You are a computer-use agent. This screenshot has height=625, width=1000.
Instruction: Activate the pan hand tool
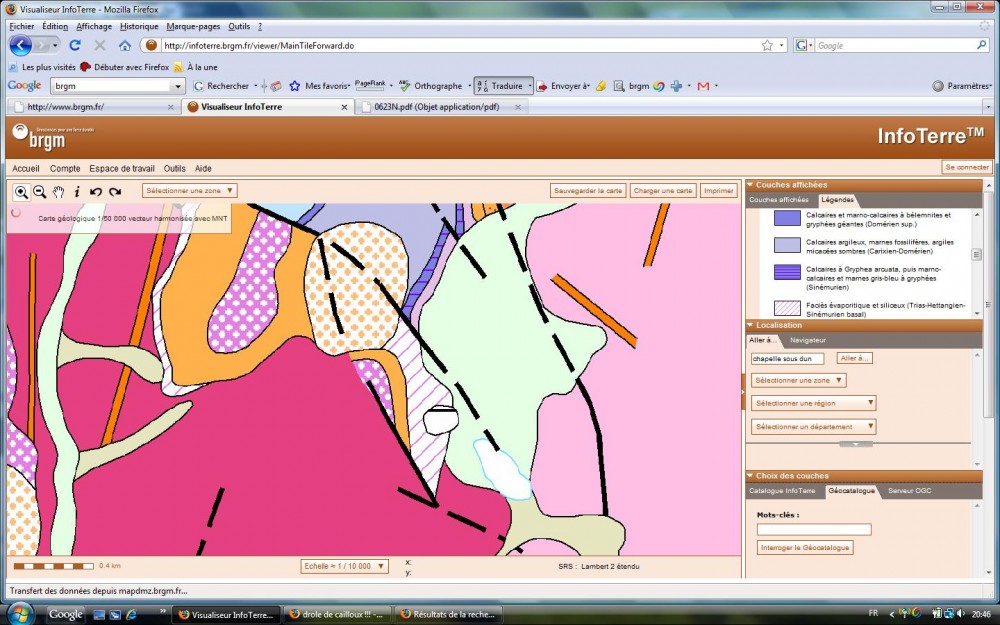[x=59, y=191]
